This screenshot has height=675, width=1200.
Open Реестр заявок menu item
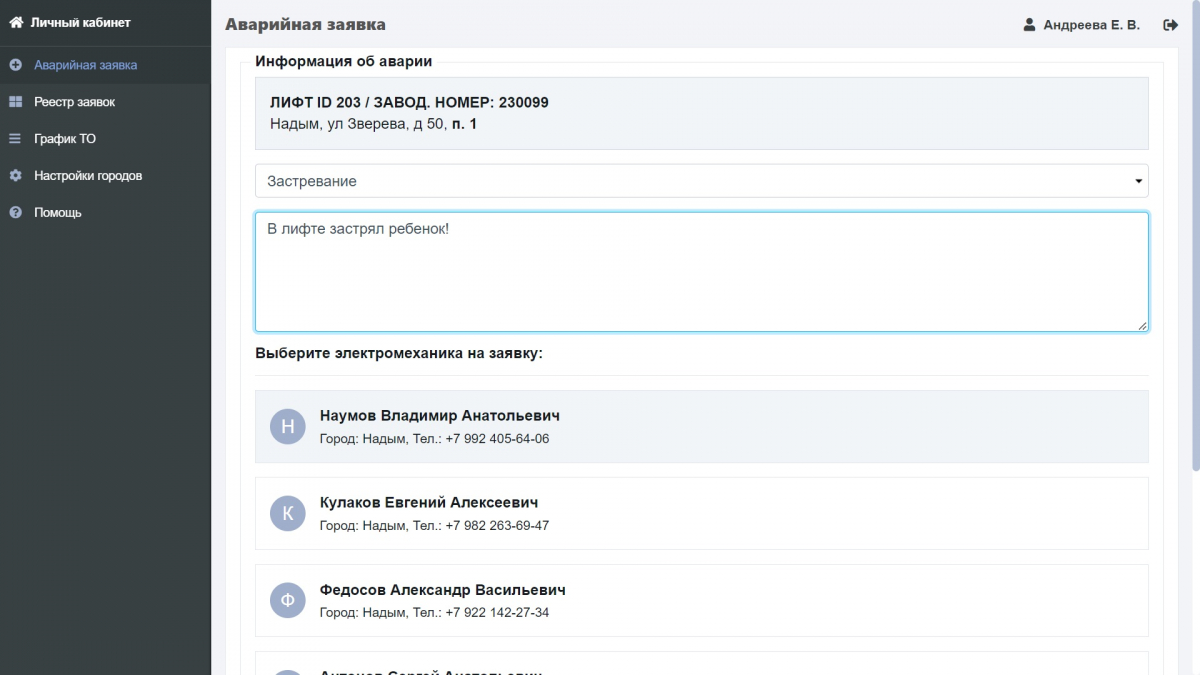(x=75, y=102)
